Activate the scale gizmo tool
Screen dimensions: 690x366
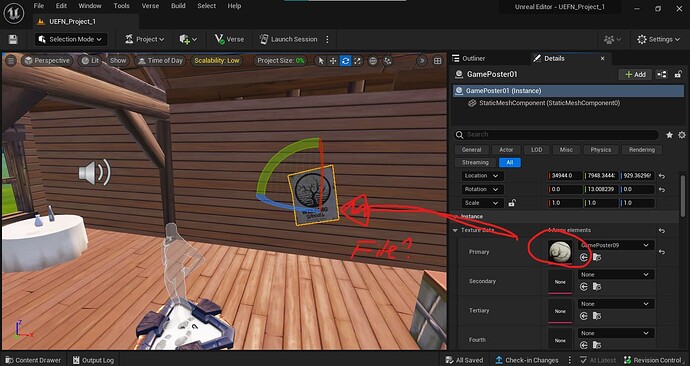(357, 61)
